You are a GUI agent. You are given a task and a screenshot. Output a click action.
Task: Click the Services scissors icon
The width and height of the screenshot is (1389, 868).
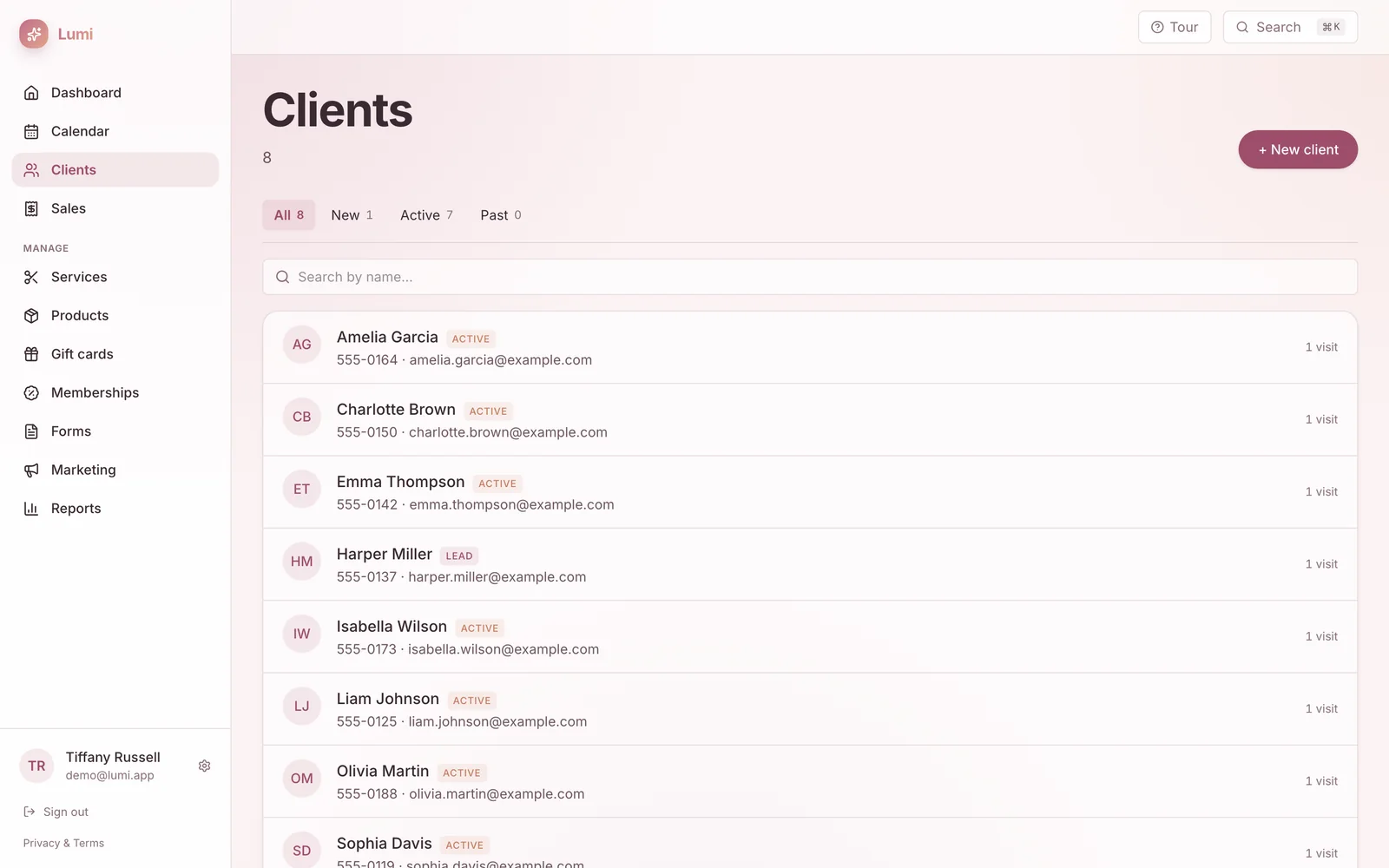click(x=31, y=277)
